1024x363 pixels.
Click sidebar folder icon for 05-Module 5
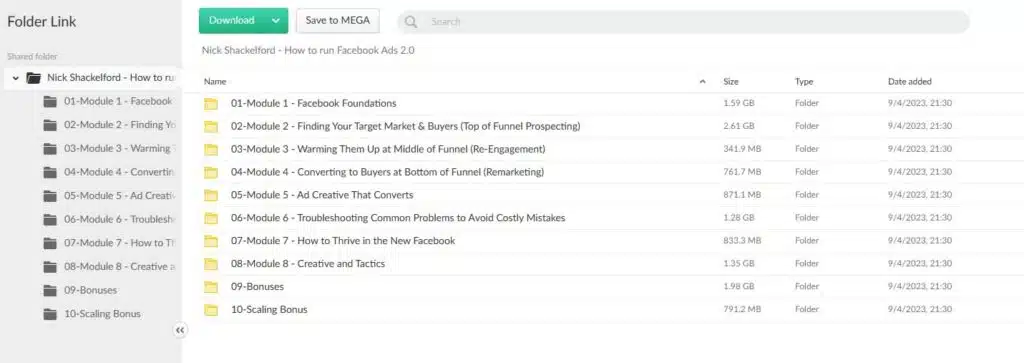50,196
